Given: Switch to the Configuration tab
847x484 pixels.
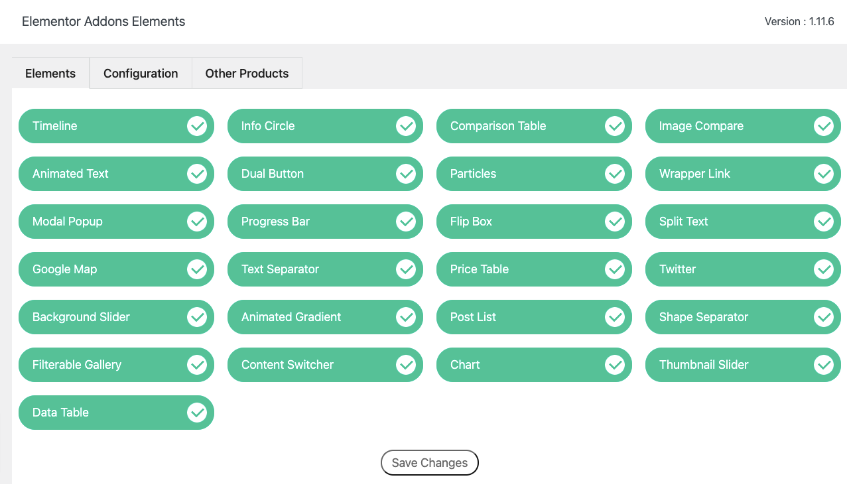Looking at the screenshot, I should (x=141, y=74).
